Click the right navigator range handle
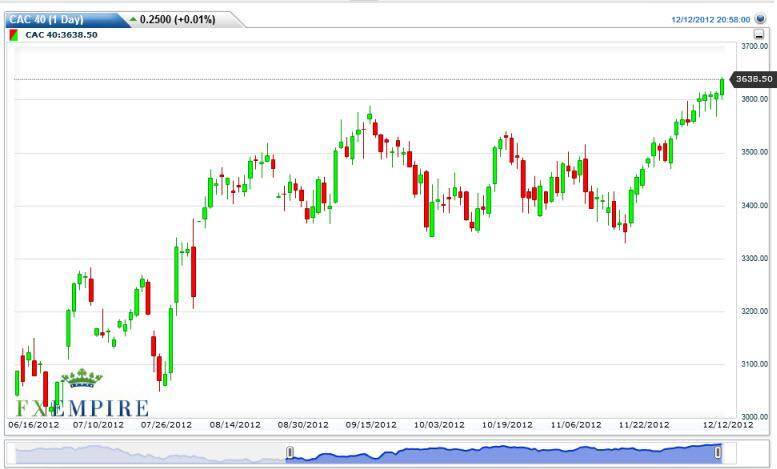The height and width of the screenshot is (469, 777). [x=717, y=453]
